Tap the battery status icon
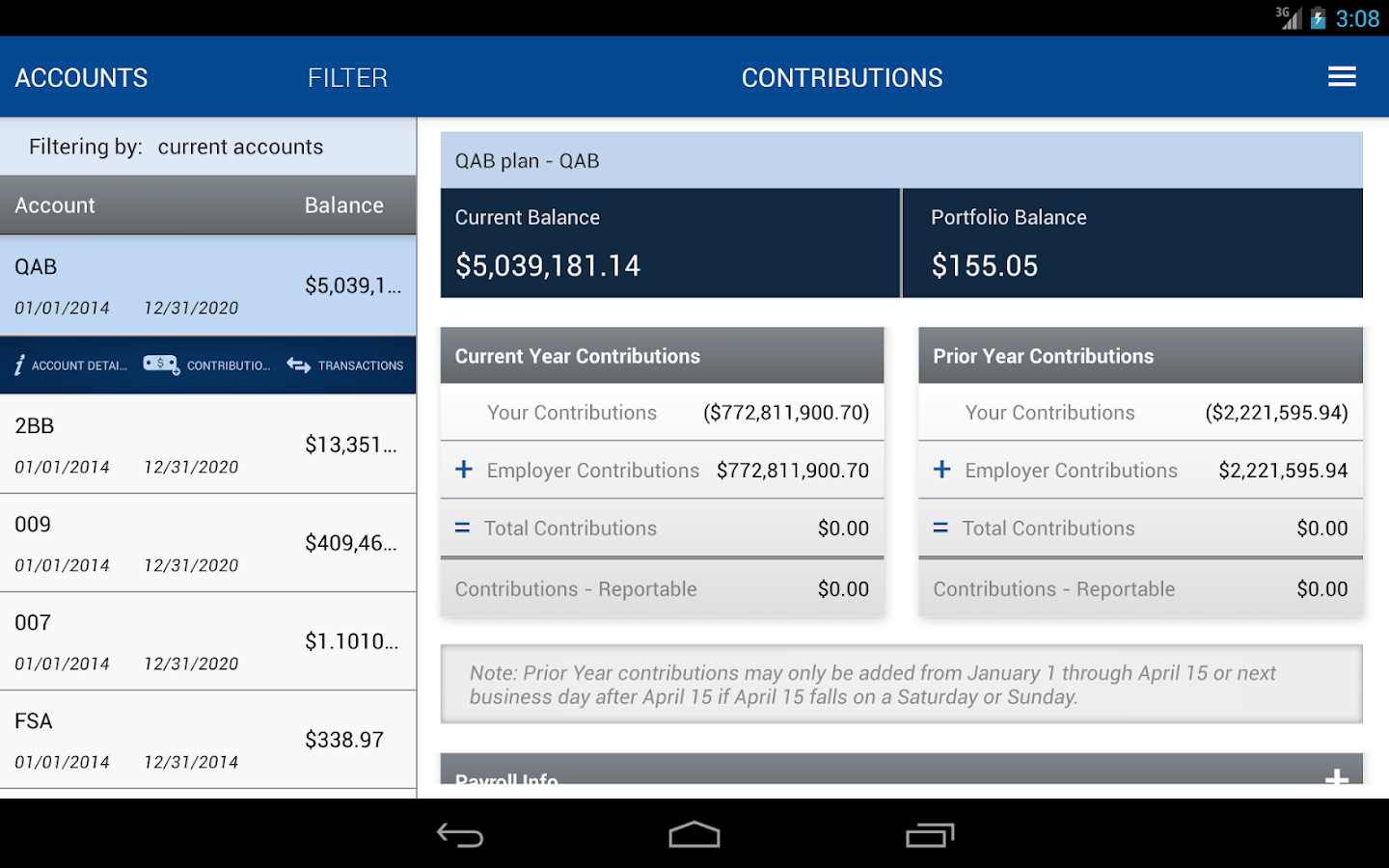This screenshot has width=1389, height=868. pyautogui.click(x=1318, y=18)
